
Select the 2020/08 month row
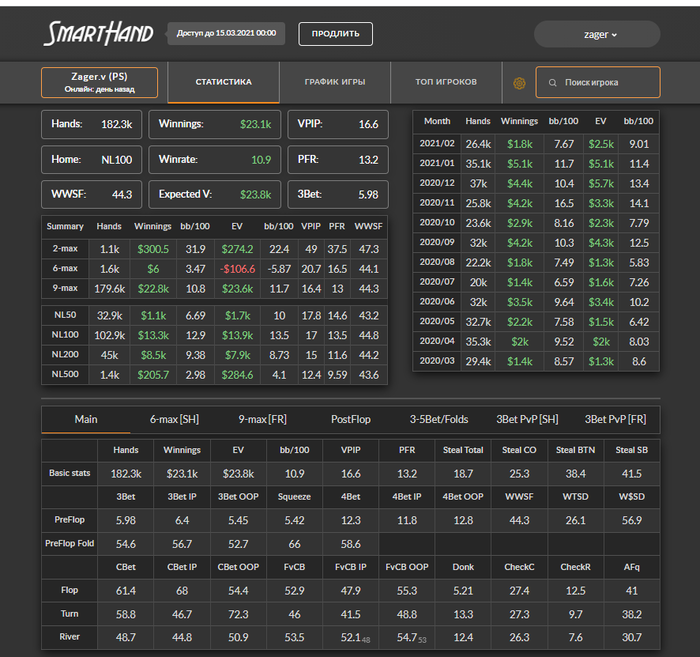(x=536, y=262)
